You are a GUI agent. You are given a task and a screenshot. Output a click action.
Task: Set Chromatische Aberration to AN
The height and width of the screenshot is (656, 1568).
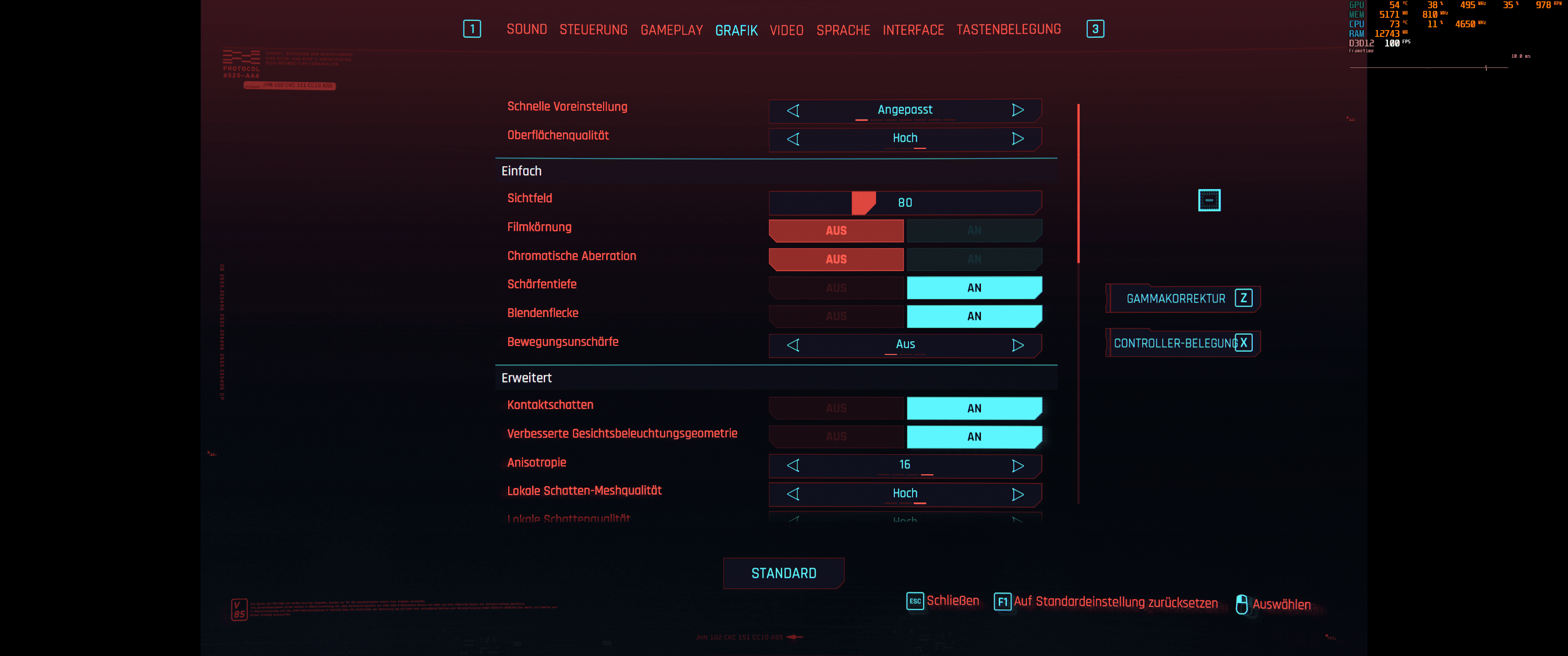point(974,259)
